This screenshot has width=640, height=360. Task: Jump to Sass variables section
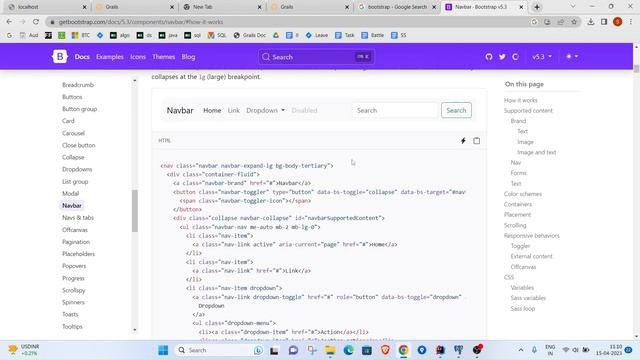[528, 298]
